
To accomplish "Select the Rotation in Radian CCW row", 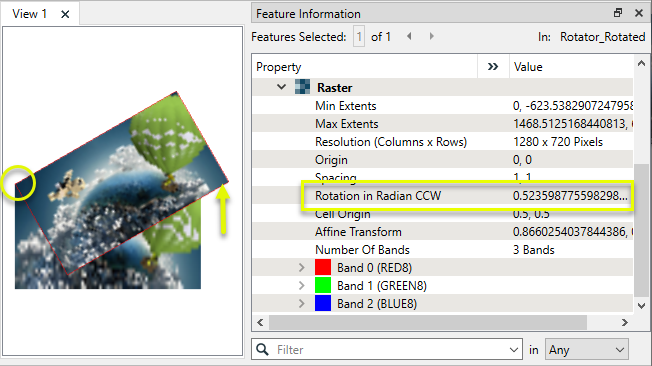I will click(x=442, y=195).
